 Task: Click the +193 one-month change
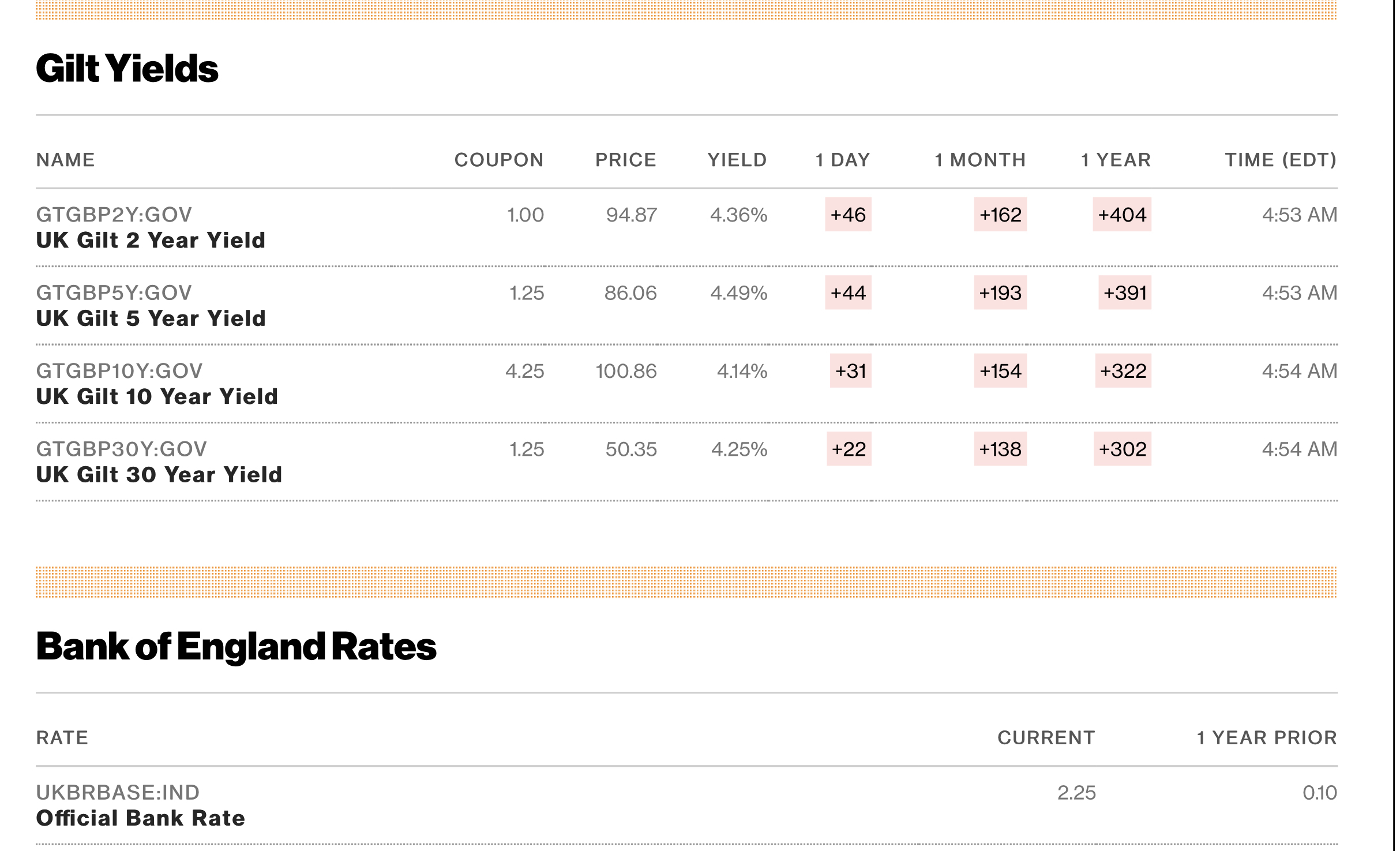1000,293
